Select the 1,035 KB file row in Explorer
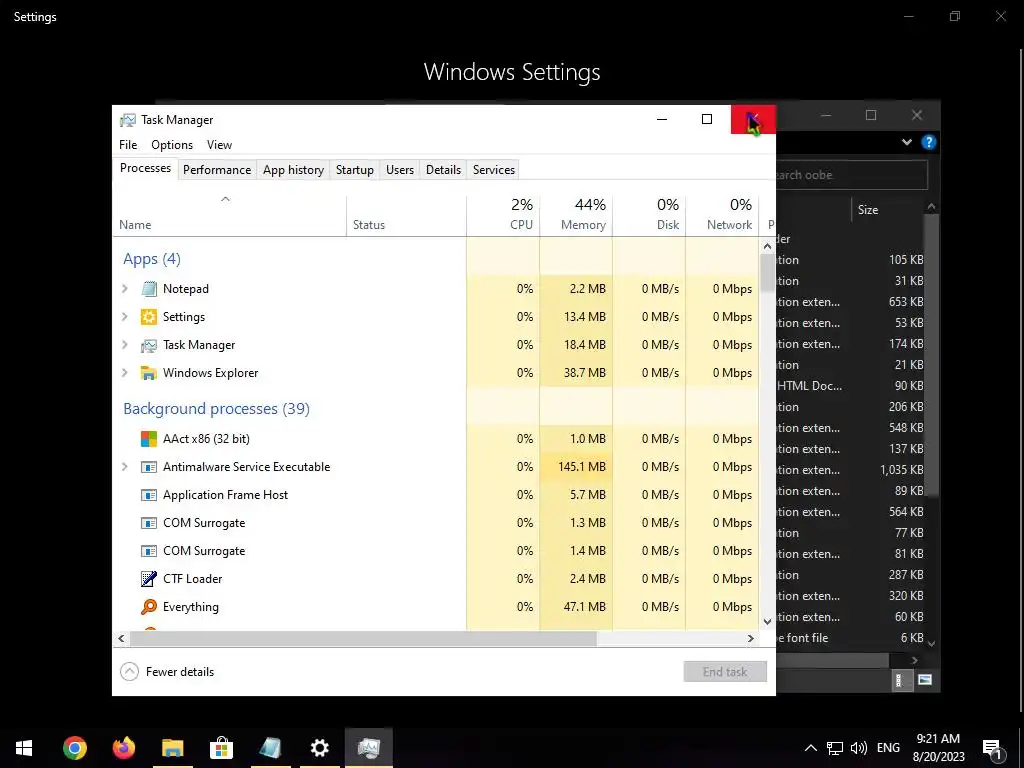This screenshot has width=1024, height=768. point(851,470)
